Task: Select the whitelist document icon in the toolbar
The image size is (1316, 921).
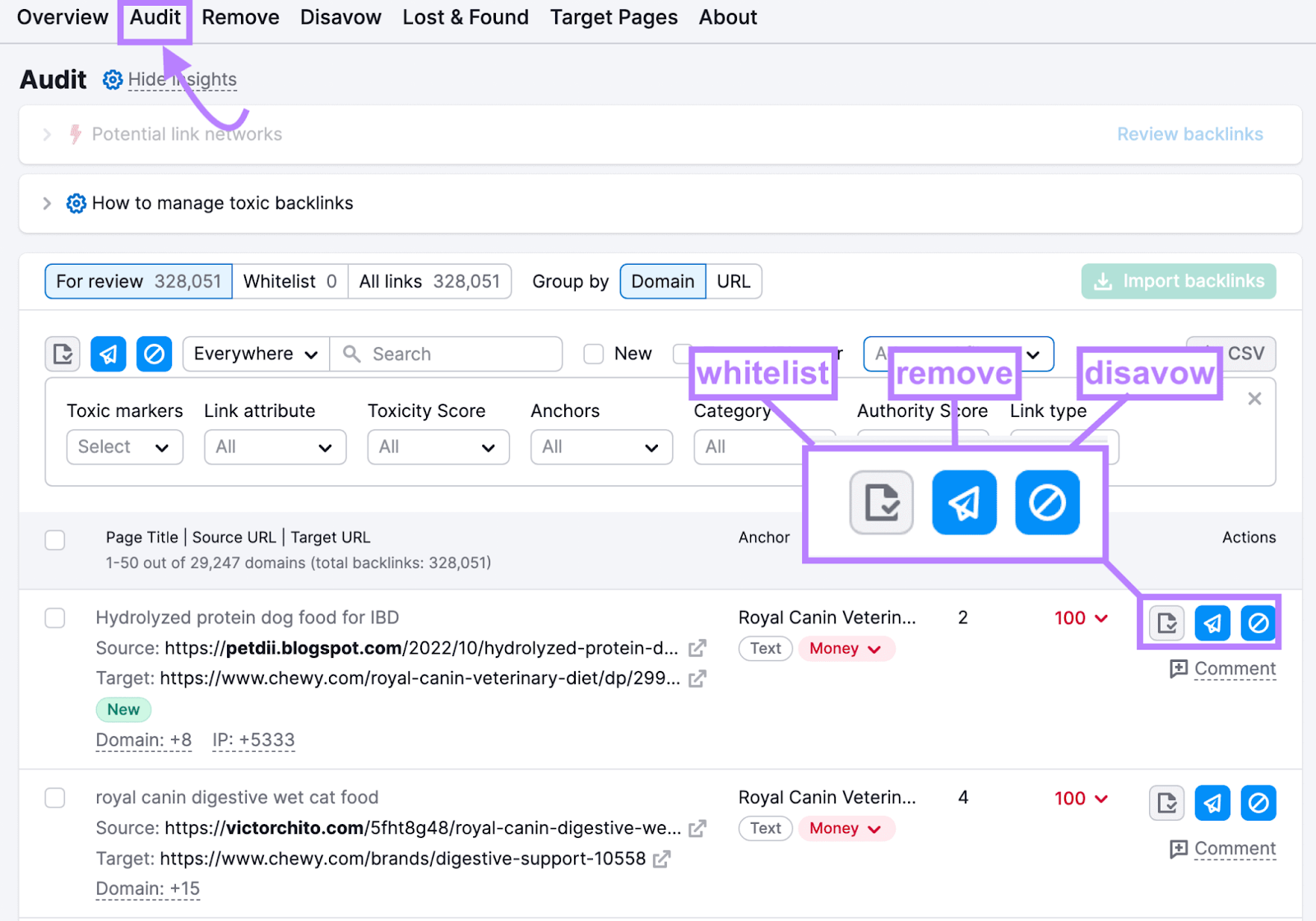Action: (x=63, y=354)
